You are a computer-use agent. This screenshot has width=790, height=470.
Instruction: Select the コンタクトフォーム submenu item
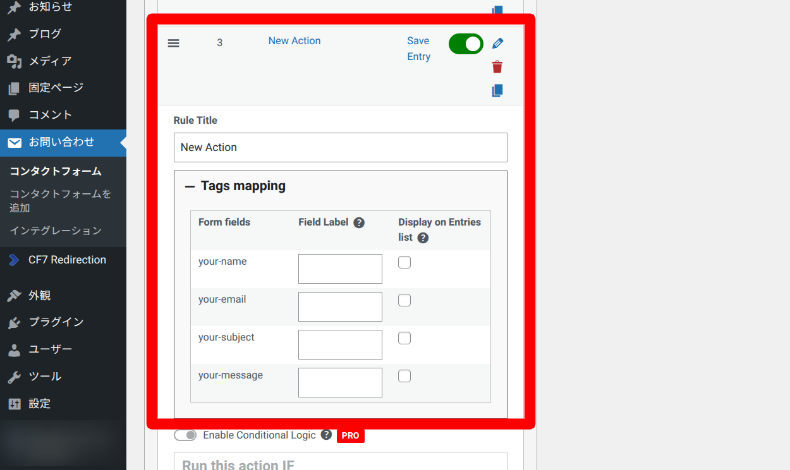click(55, 171)
